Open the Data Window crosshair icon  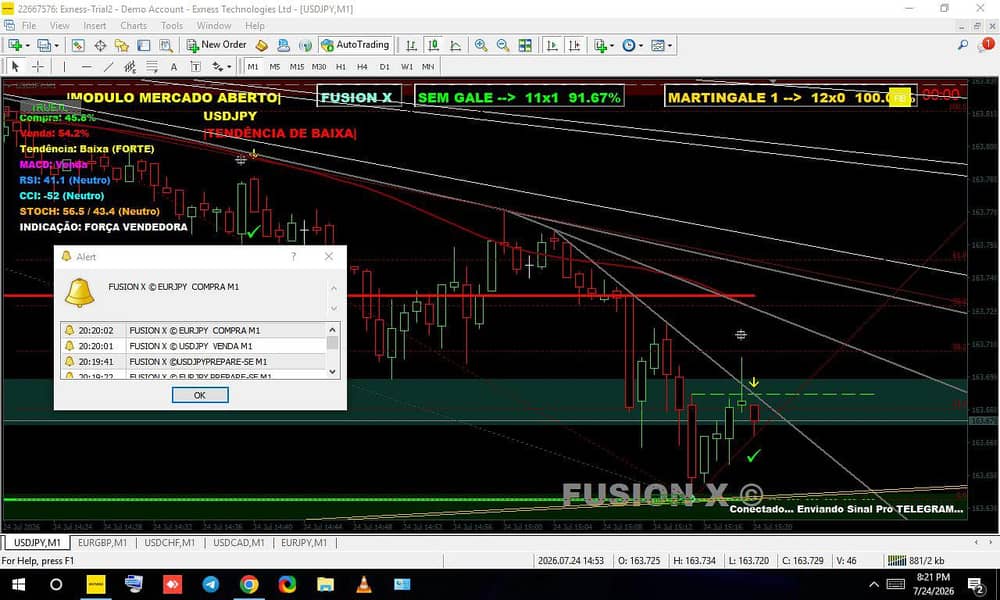click(100, 45)
